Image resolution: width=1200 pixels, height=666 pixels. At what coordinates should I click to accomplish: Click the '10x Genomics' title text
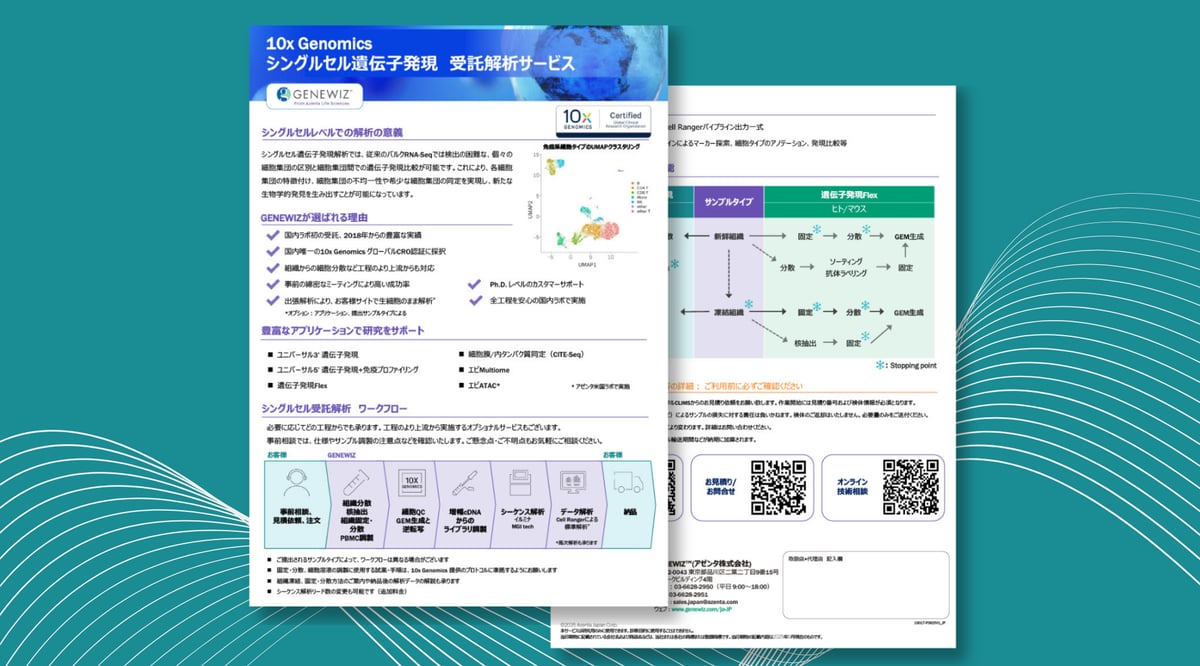coord(319,43)
